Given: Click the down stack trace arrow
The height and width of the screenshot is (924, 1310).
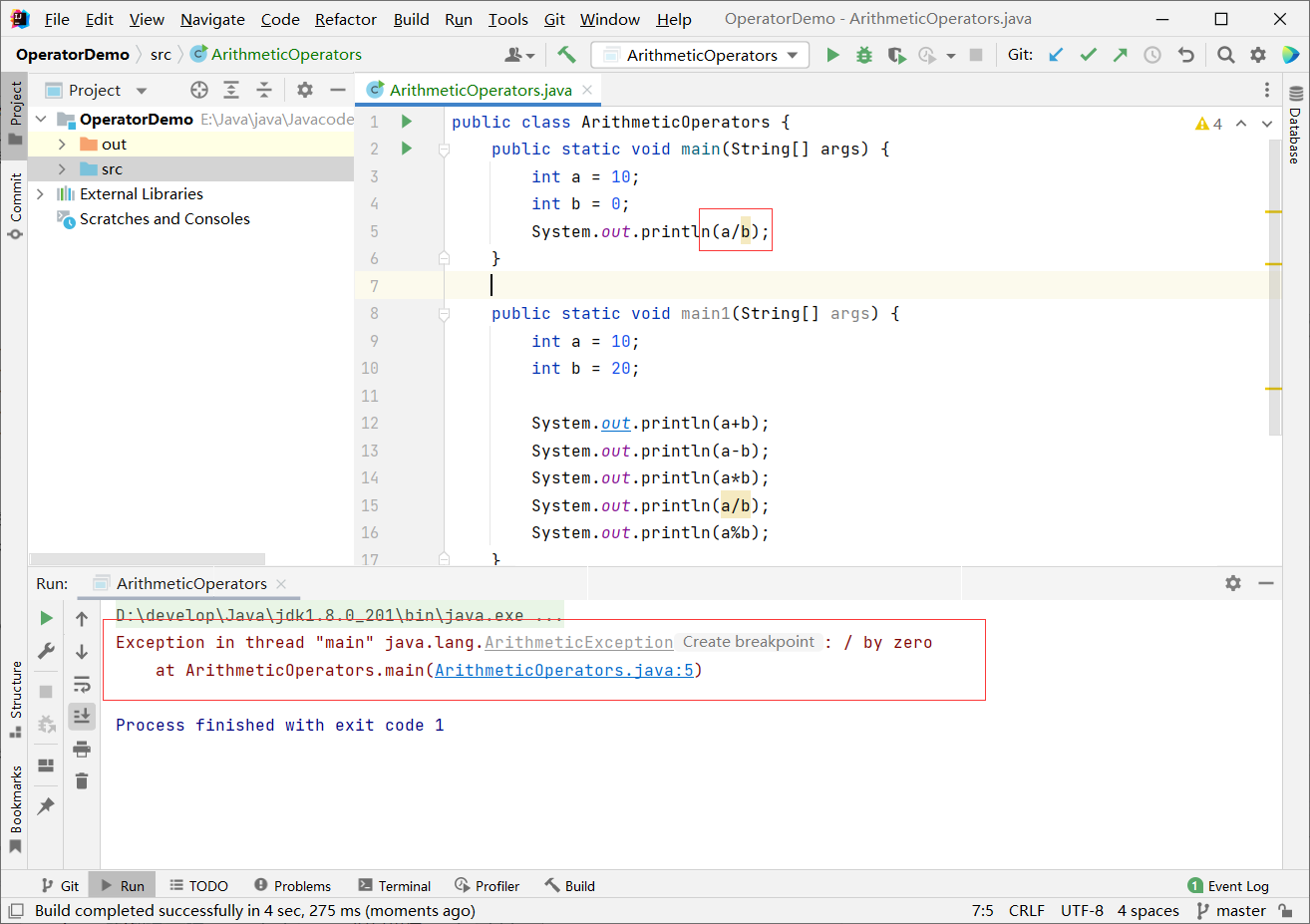Looking at the screenshot, I should [x=82, y=652].
